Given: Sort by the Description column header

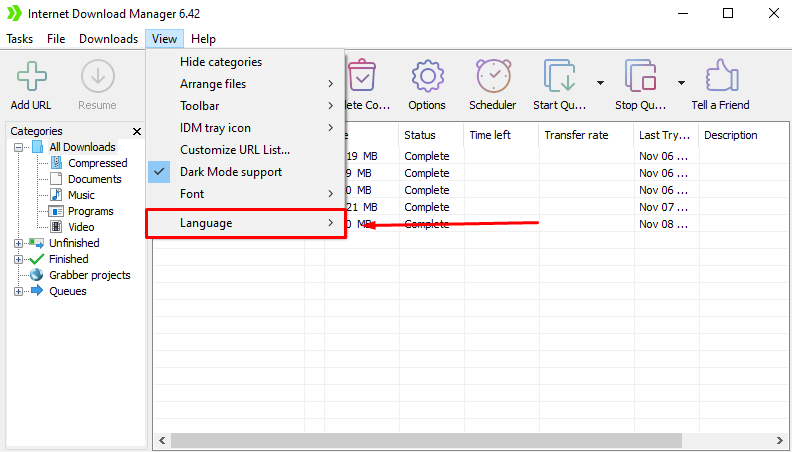Looking at the screenshot, I should (744, 135).
